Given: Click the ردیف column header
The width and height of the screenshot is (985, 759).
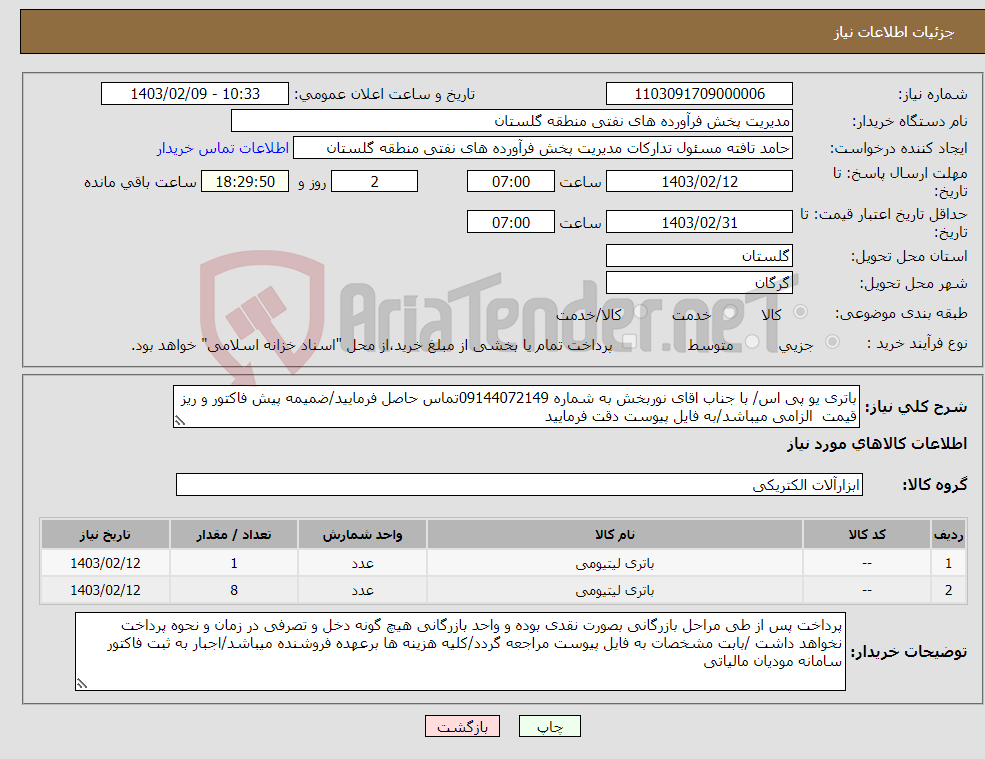Looking at the screenshot, I should click(948, 534).
